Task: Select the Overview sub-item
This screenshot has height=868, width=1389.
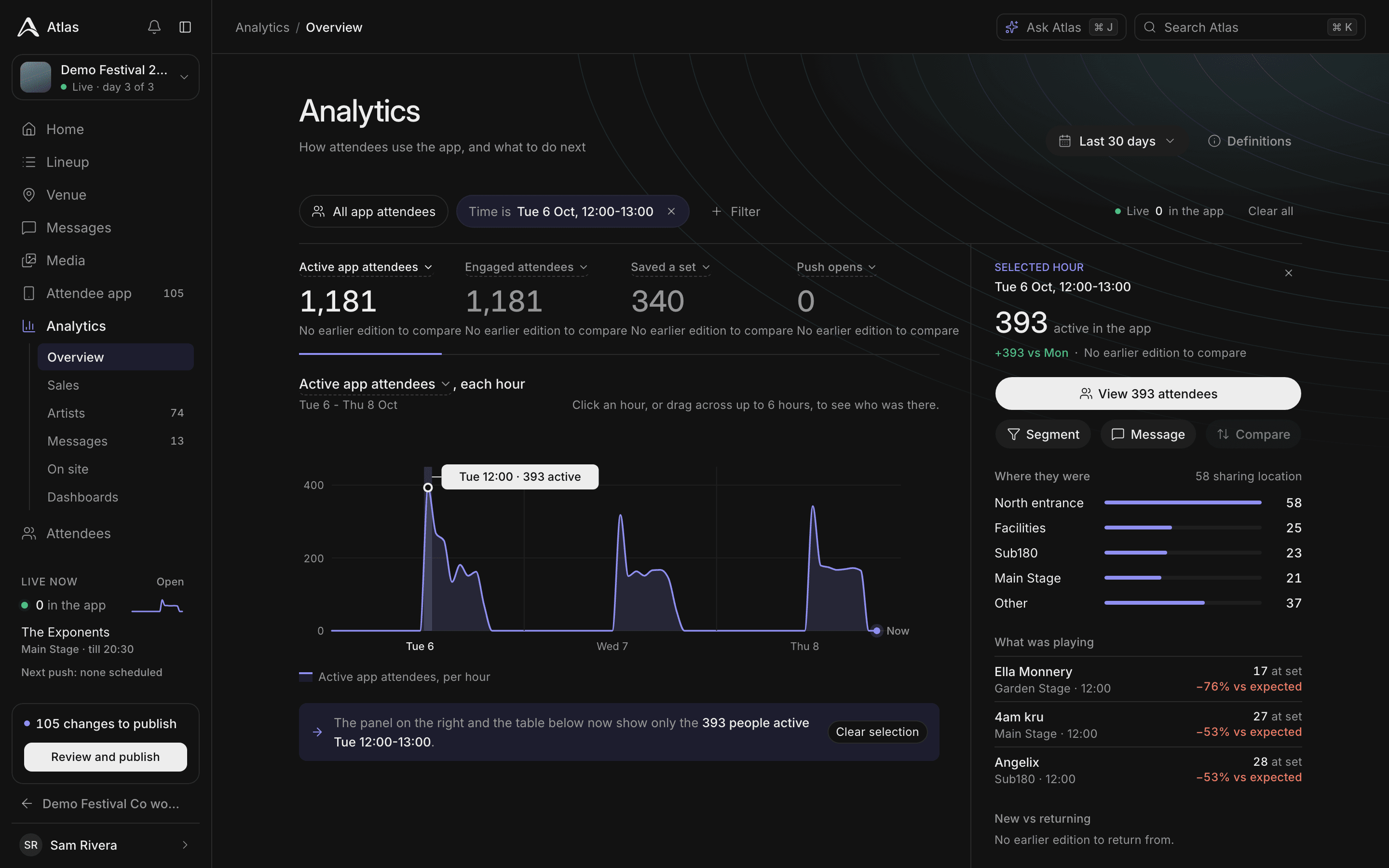Action: [115, 357]
